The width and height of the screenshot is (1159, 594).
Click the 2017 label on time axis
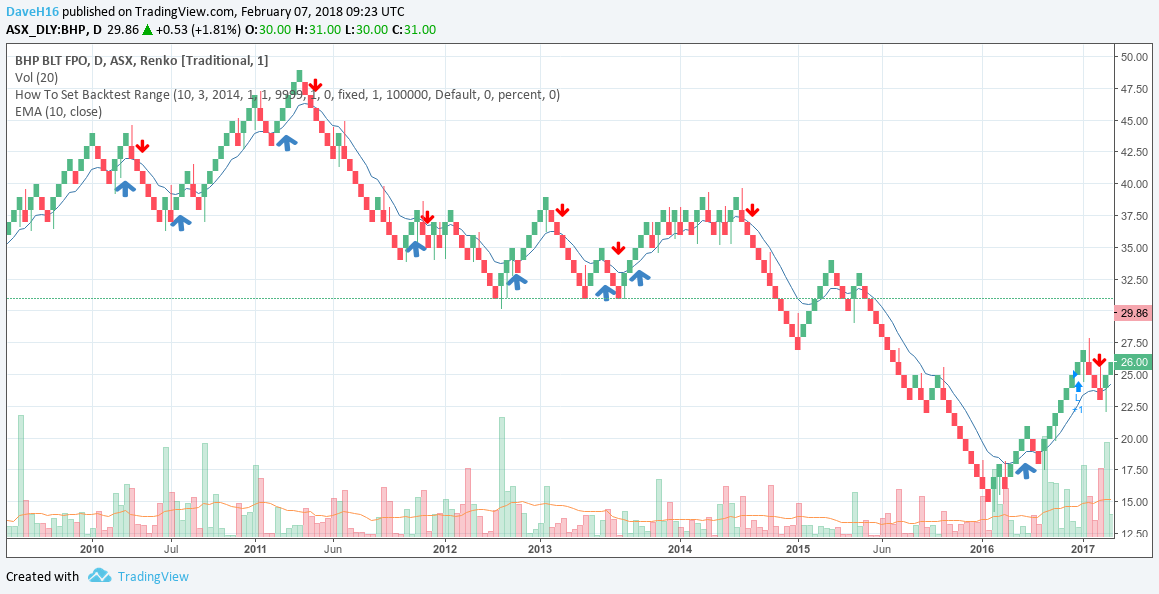click(x=1083, y=549)
